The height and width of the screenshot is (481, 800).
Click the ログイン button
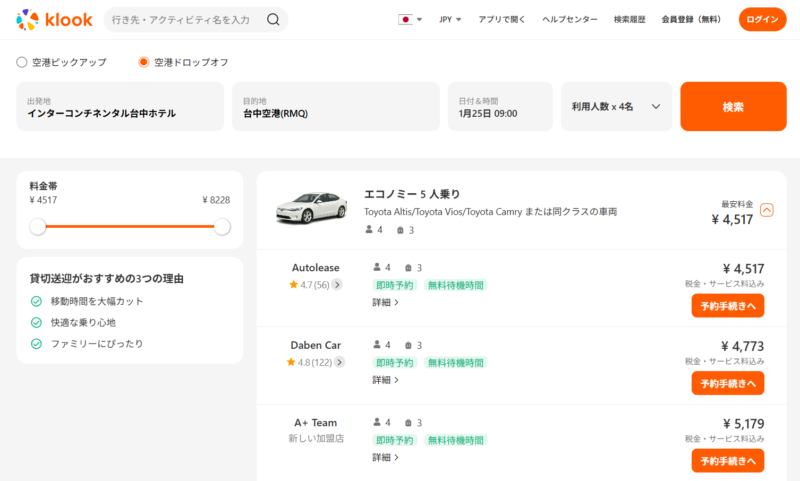(x=762, y=19)
